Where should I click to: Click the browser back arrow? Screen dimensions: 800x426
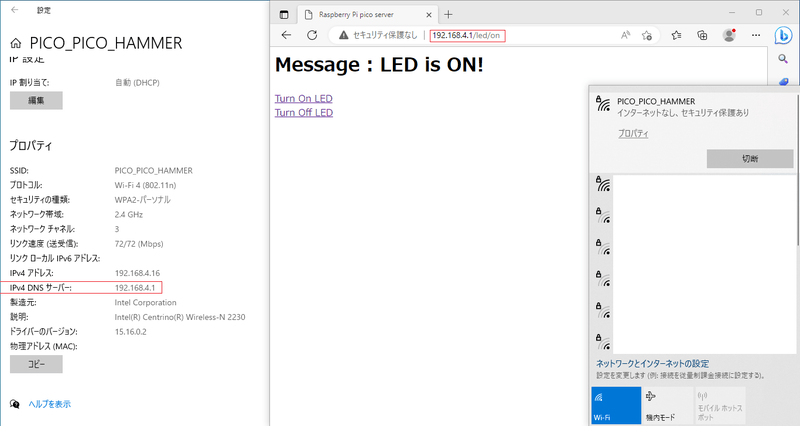click(x=286, y=35)
